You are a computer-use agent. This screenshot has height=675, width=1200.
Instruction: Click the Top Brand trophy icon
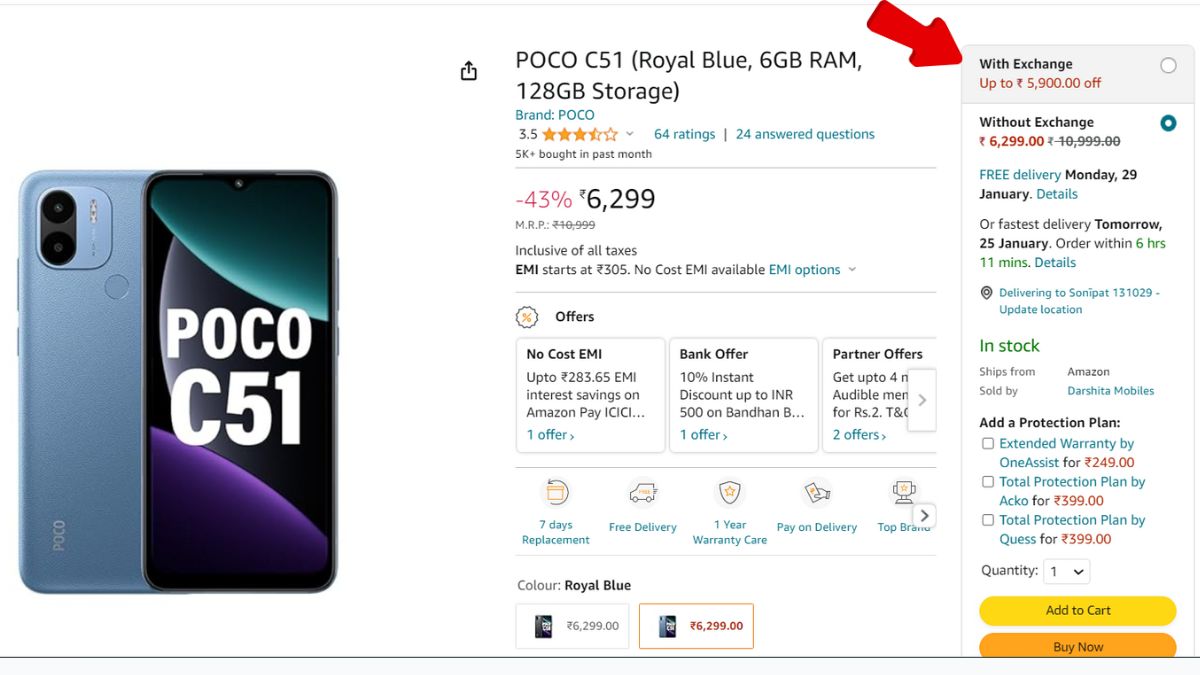tap(904, 493)
